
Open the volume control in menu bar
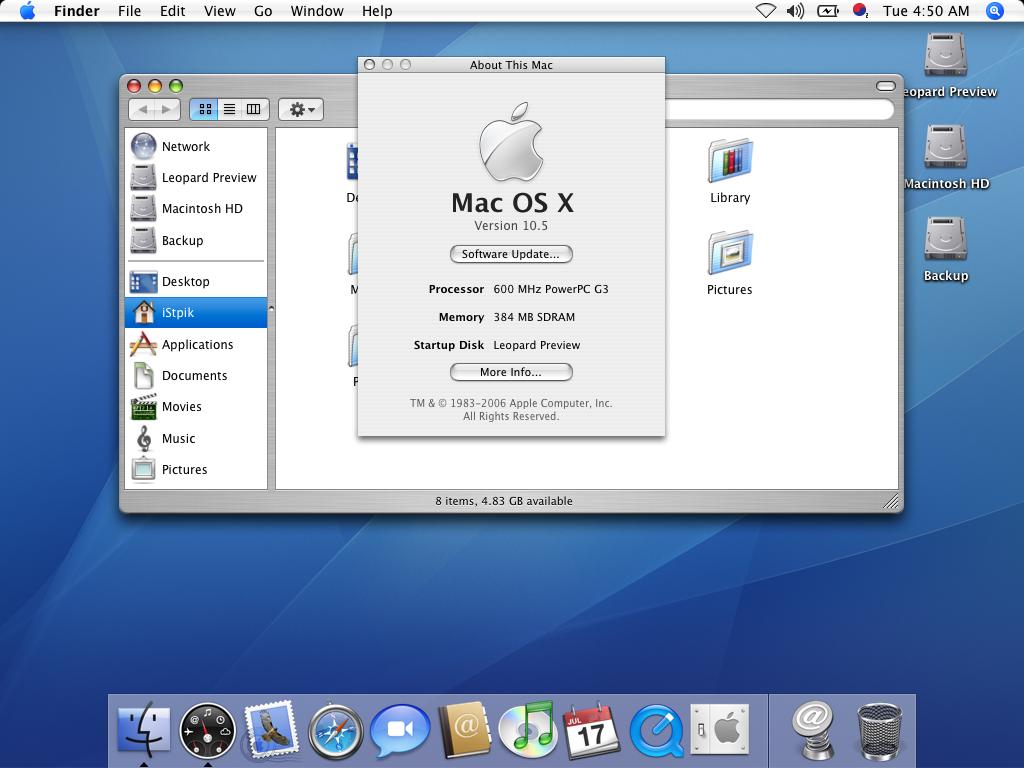795,11
